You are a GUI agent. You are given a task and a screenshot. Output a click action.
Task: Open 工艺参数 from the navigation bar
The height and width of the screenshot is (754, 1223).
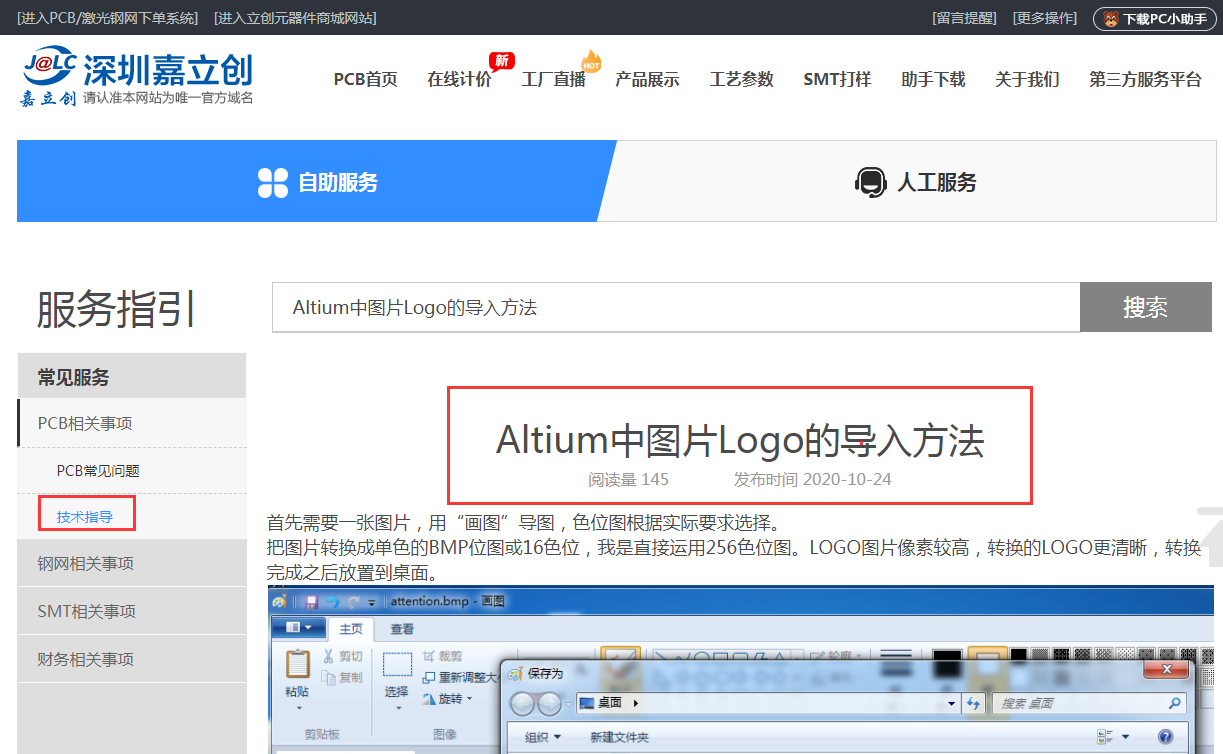[741, 80]
